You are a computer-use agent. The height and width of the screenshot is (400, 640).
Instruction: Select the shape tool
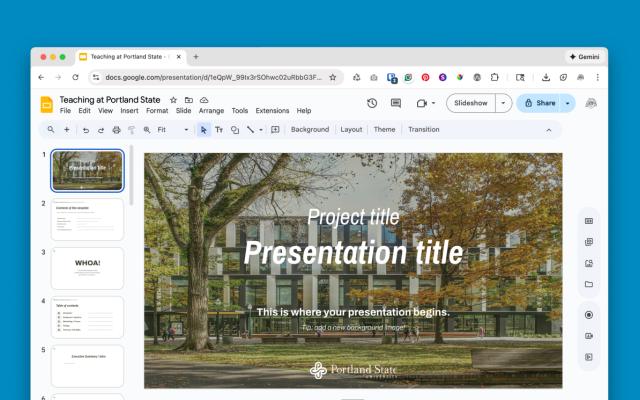(235, 130)
